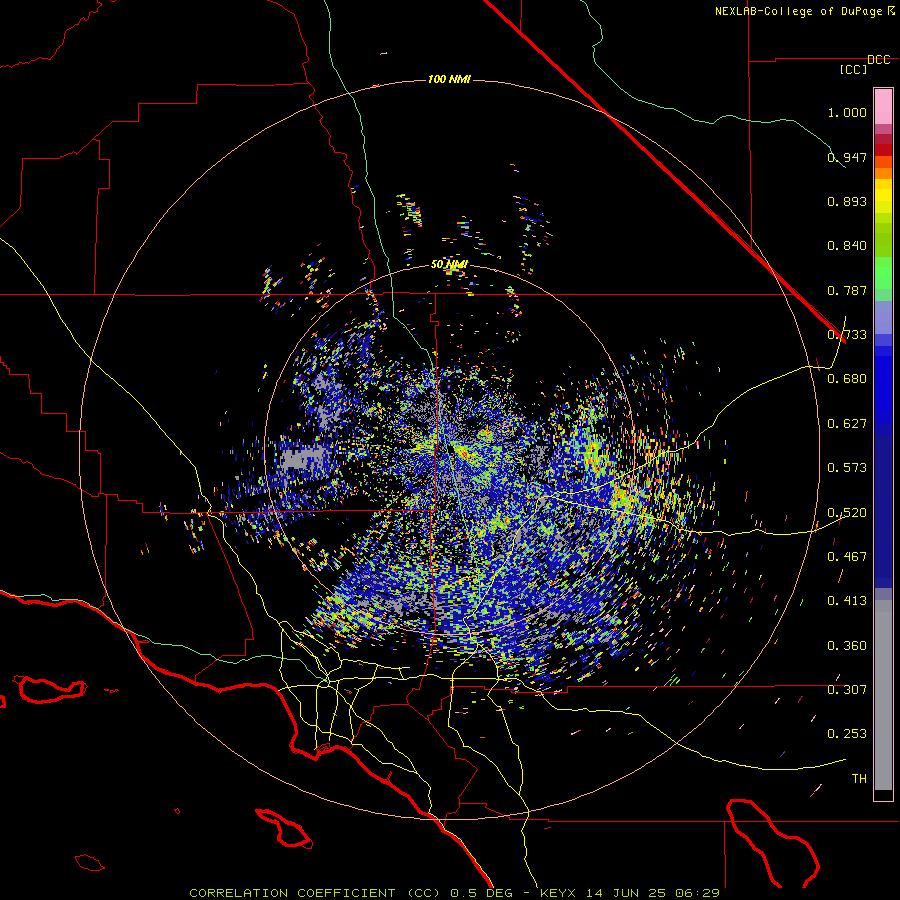This screenshot has width=900, height=900.
Task: Click the 0.307 legend value
Action: [x=847, y=689]
